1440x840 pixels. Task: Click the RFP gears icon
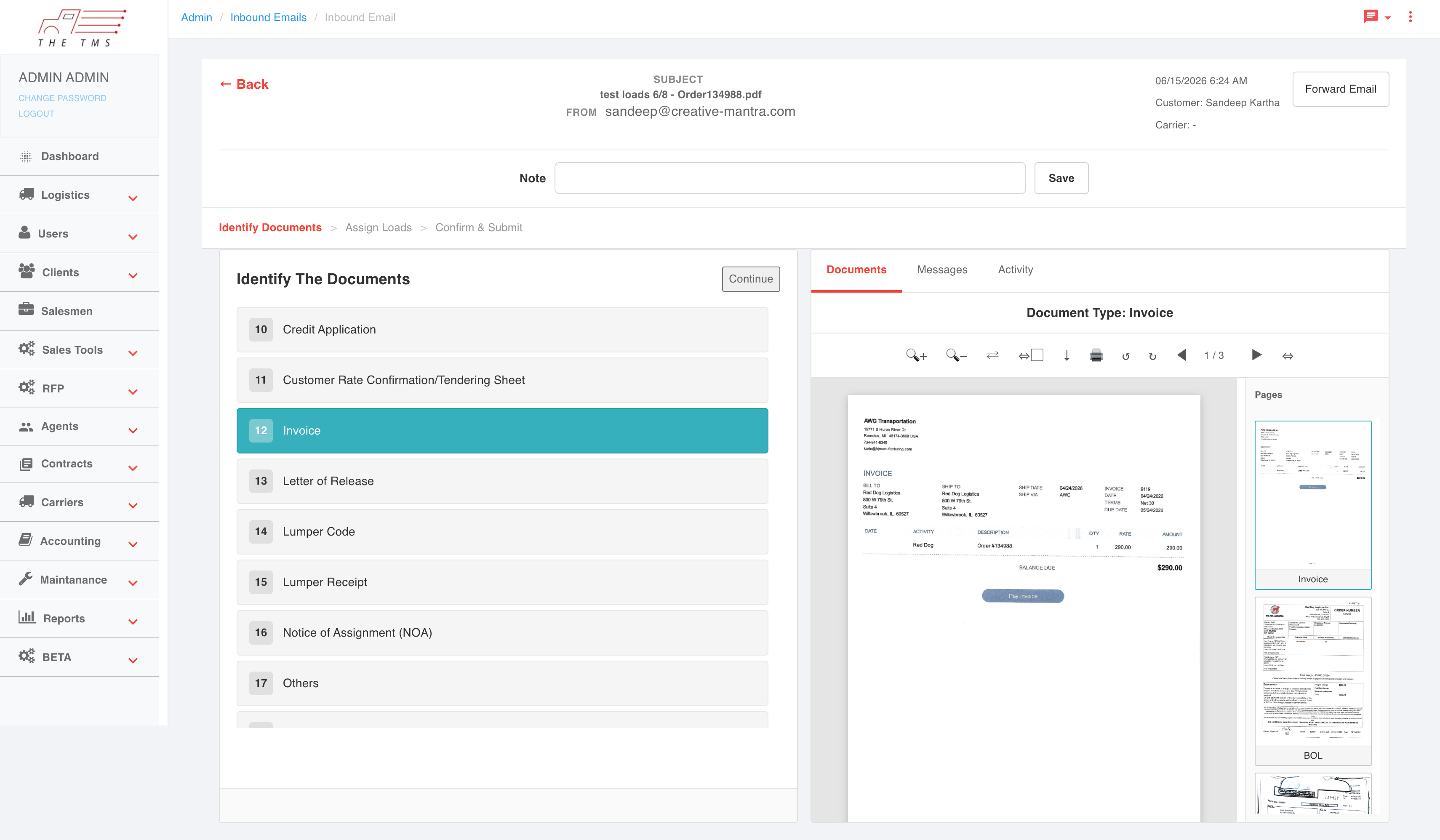pos(26,387)
